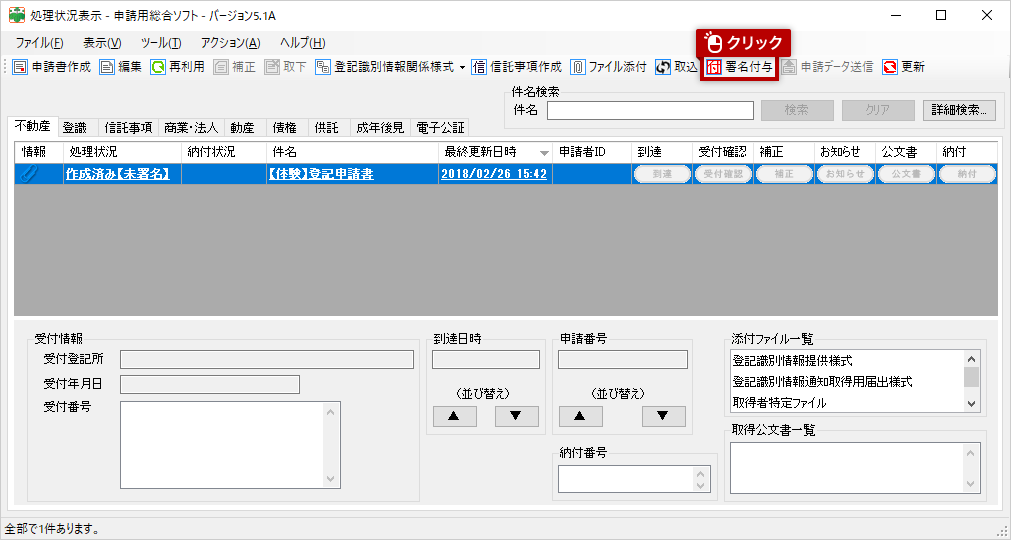
Task: Open the ファイル(F) menu
Action: tap(39, 43)
